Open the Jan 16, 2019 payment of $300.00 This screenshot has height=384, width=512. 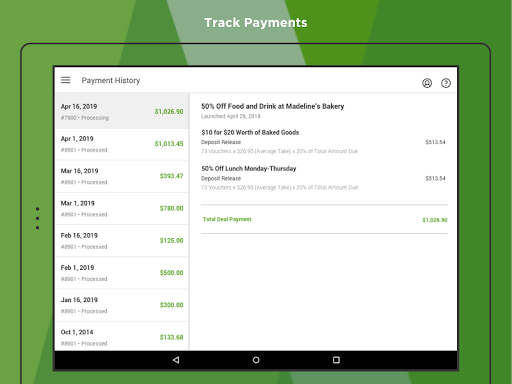[x=122, y=305]
